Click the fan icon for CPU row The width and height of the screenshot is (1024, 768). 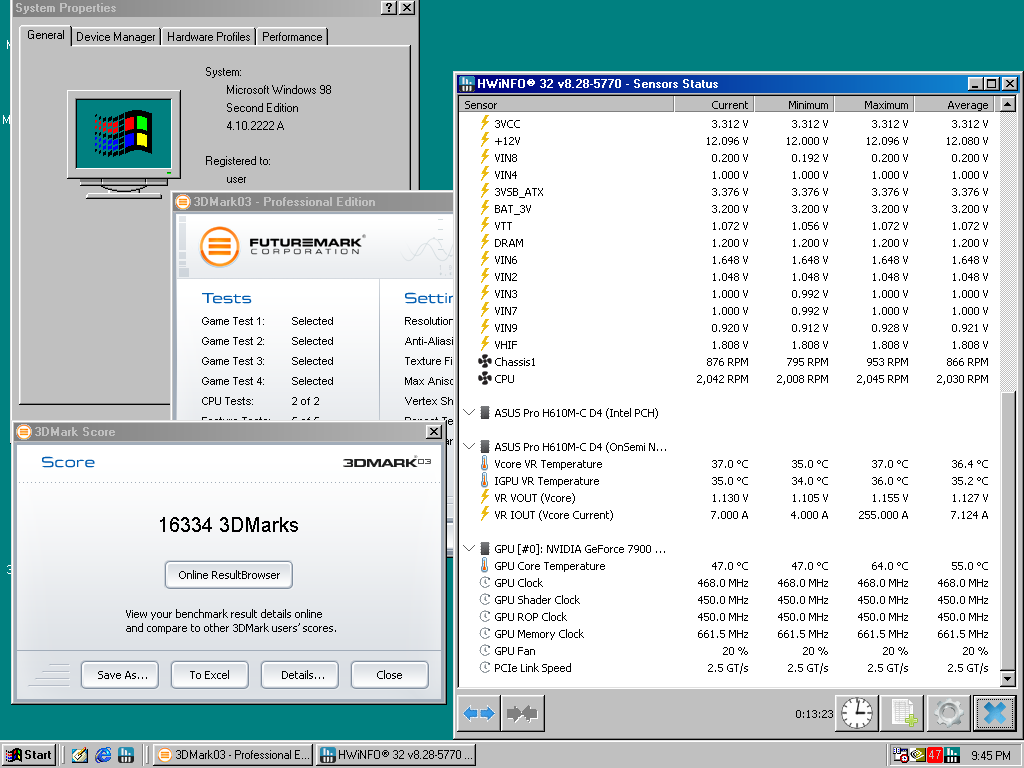pos(485,378)
